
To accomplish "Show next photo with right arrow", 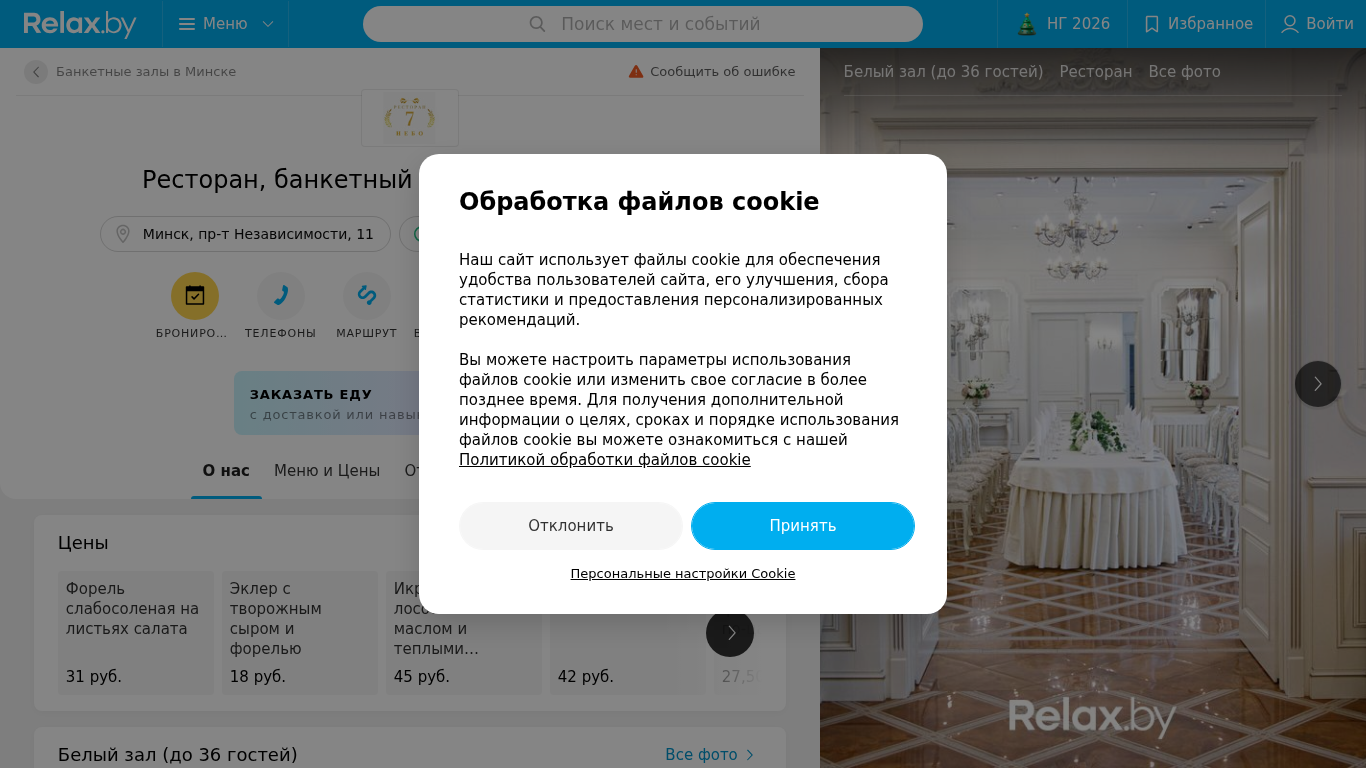I will click(x=1318, y=384).
